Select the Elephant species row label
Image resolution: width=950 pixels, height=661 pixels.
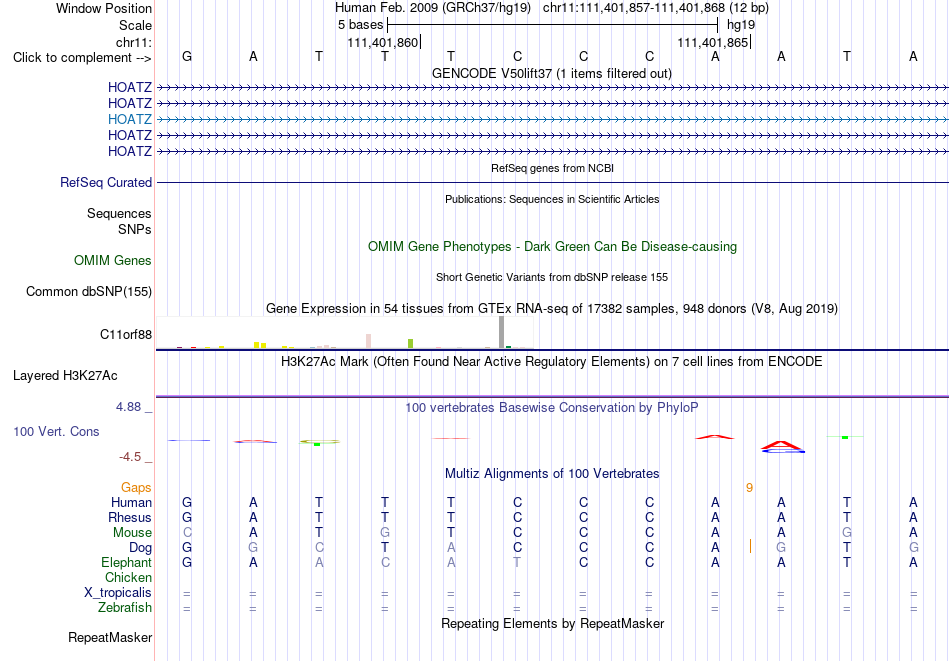pos(127,563)
